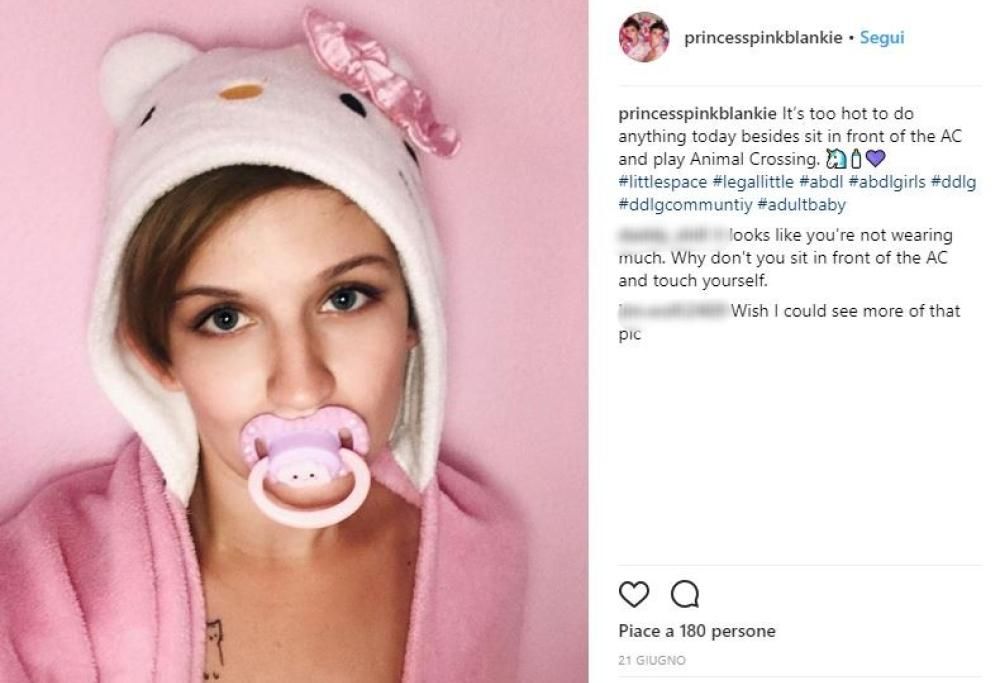Follow the account via the Segui link
Screen dimensions: 1000x683
882,36
